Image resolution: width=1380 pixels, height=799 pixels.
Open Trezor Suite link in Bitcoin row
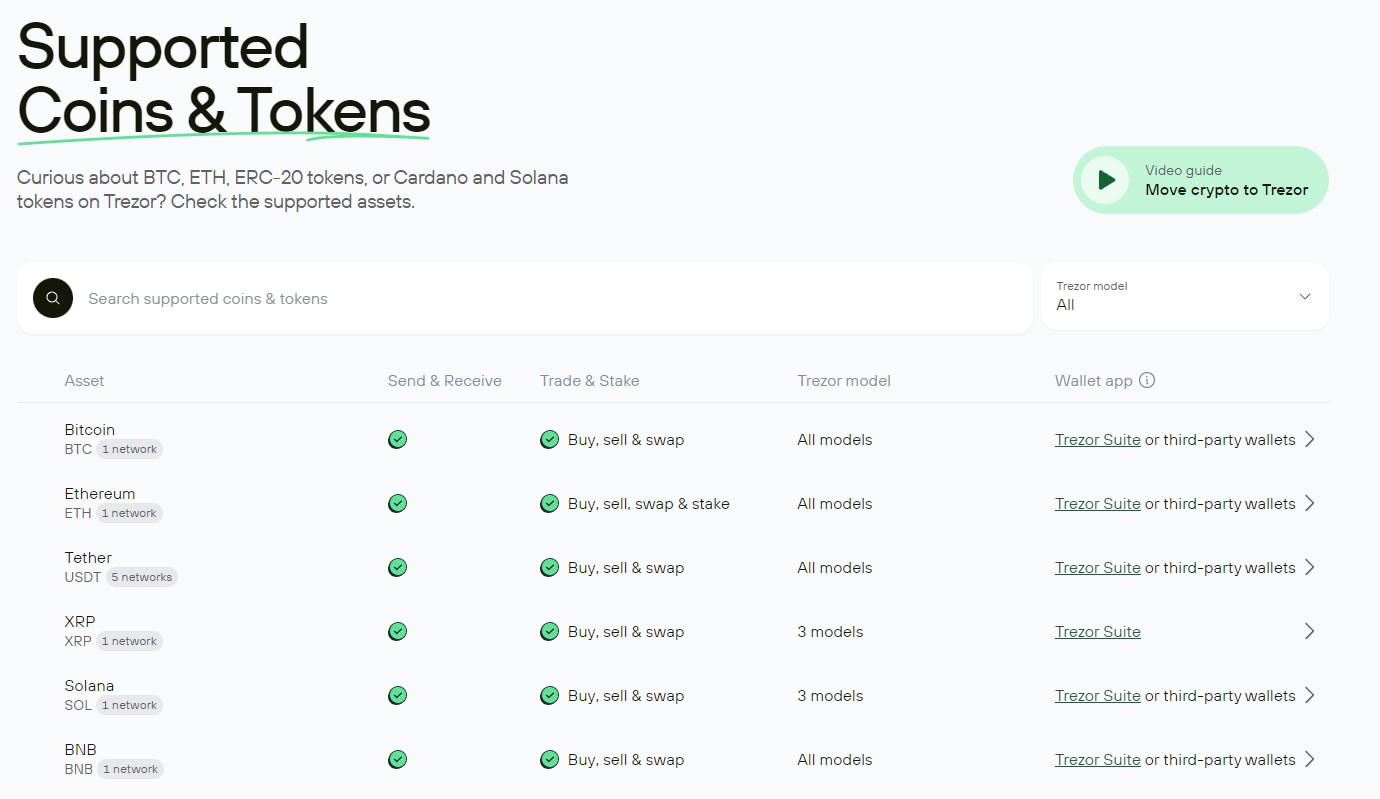click(1097, 440)
